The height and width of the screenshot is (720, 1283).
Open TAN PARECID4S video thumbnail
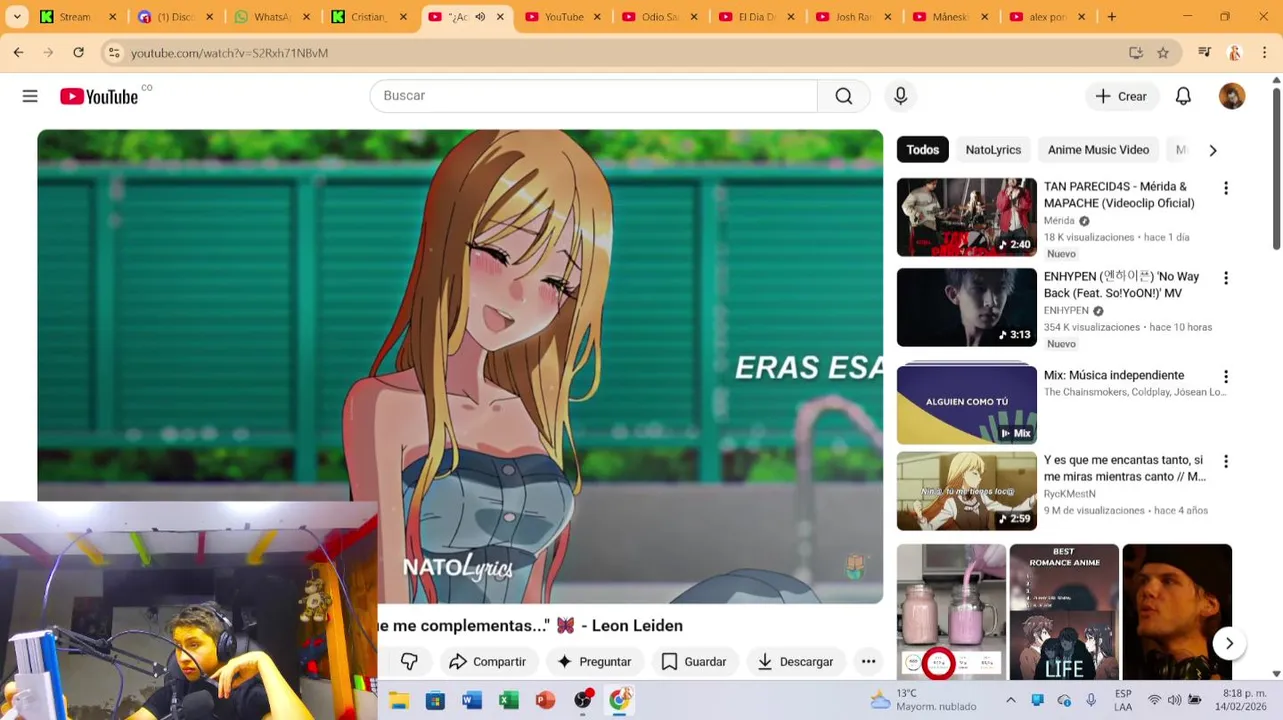point(966,217)
